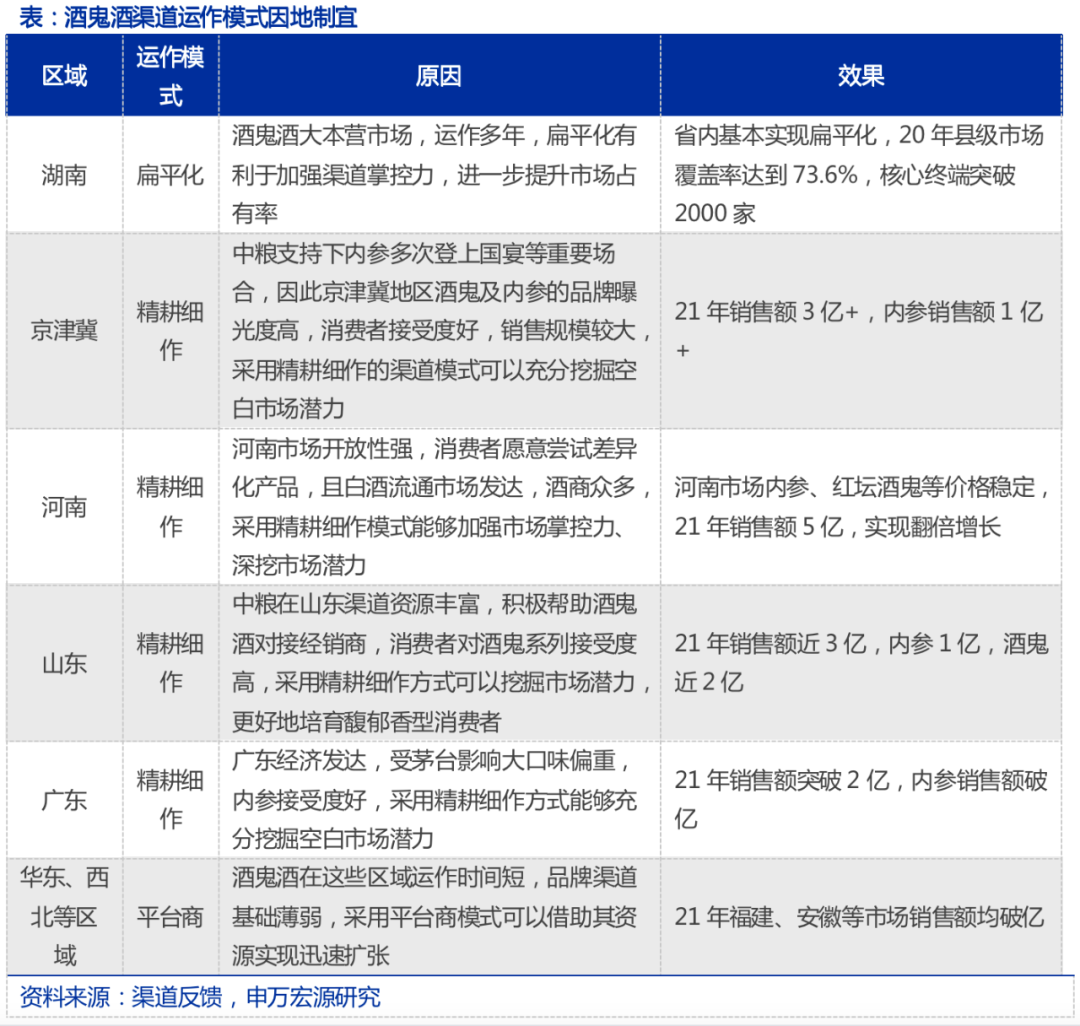This screenshot has height=1026, width=1080.
Task: Click the 精耕细作 cell in 京津冀 row
Action: pyautogui.click(x=170, y=331)
